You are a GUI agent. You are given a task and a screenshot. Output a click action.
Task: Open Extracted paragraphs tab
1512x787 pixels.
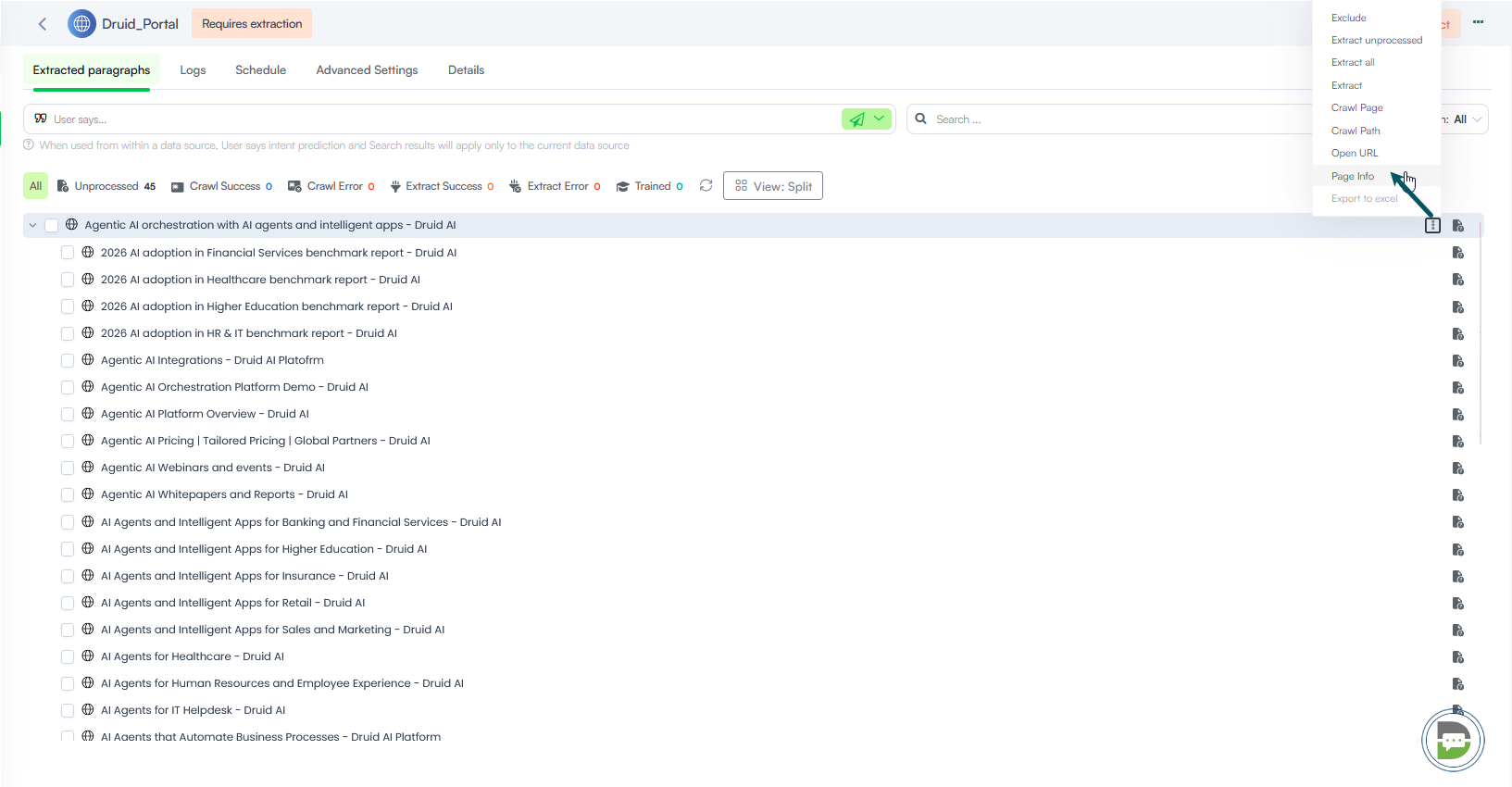[x=92, y=70]
